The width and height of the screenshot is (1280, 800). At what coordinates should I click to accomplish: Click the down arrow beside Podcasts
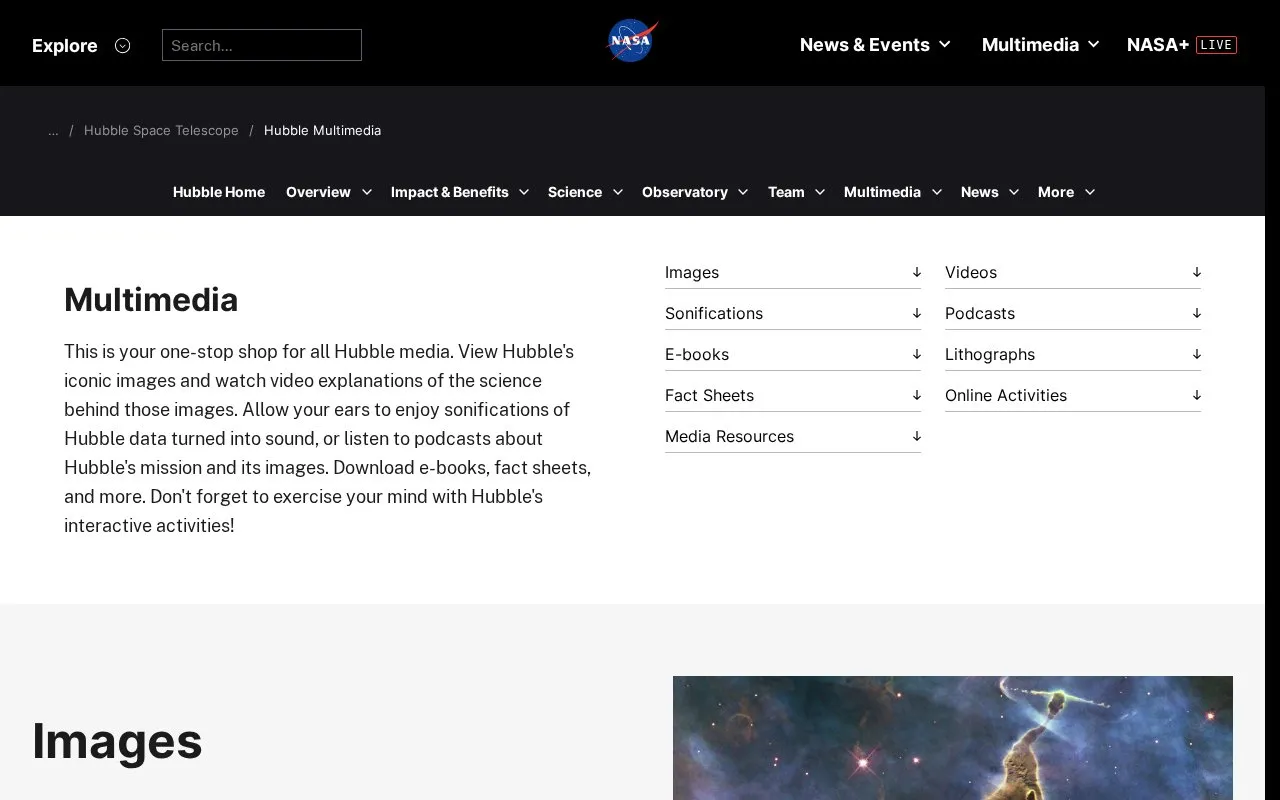(x=1196, y=313)
